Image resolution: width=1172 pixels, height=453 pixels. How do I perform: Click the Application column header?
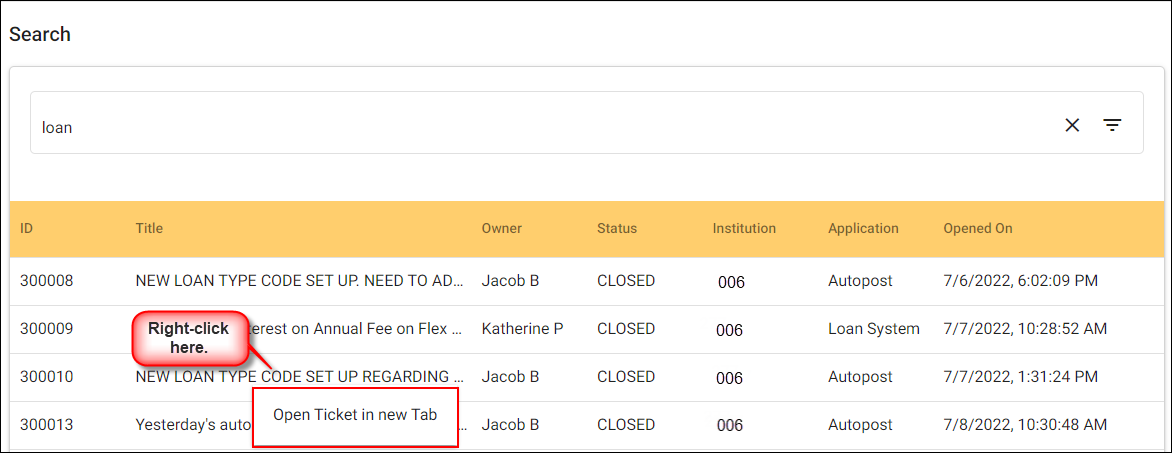[863, 228]
